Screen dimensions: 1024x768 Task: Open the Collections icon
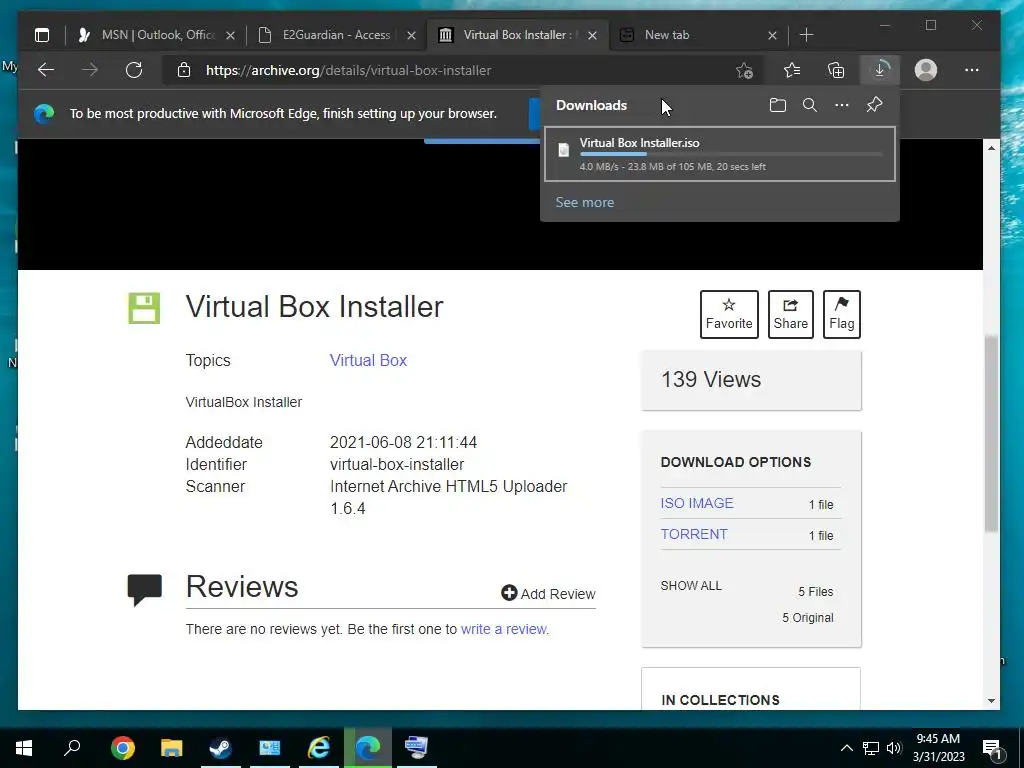[836, 70]
